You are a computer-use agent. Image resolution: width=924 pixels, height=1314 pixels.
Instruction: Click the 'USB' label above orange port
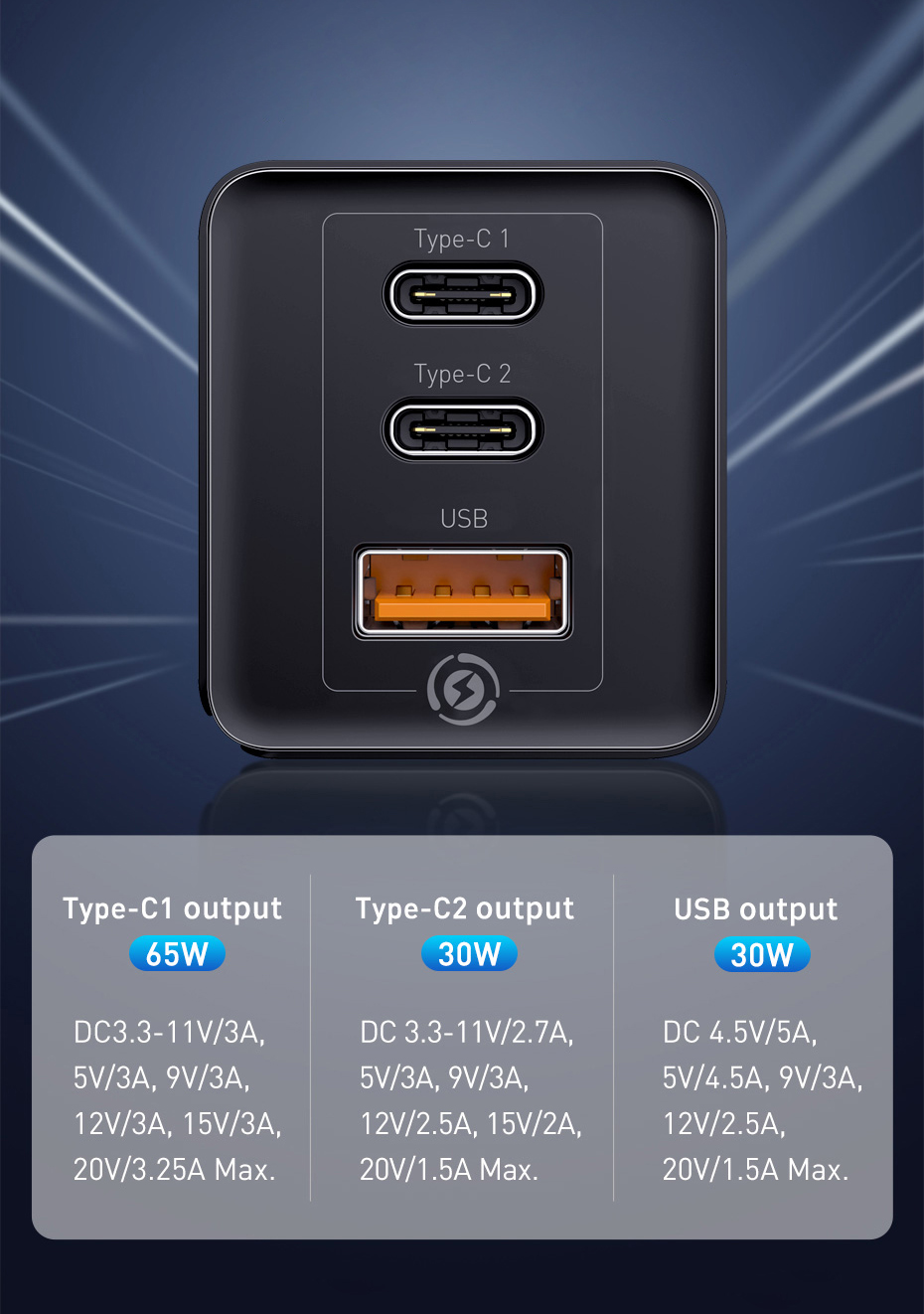[464, 519]
